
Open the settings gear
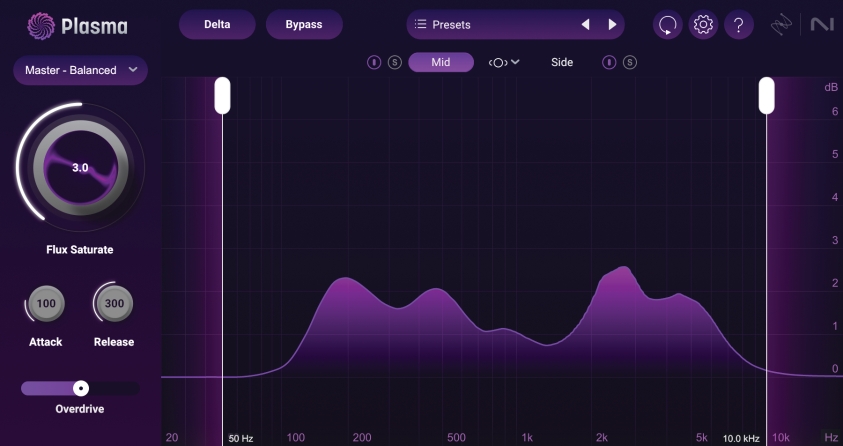704,25
